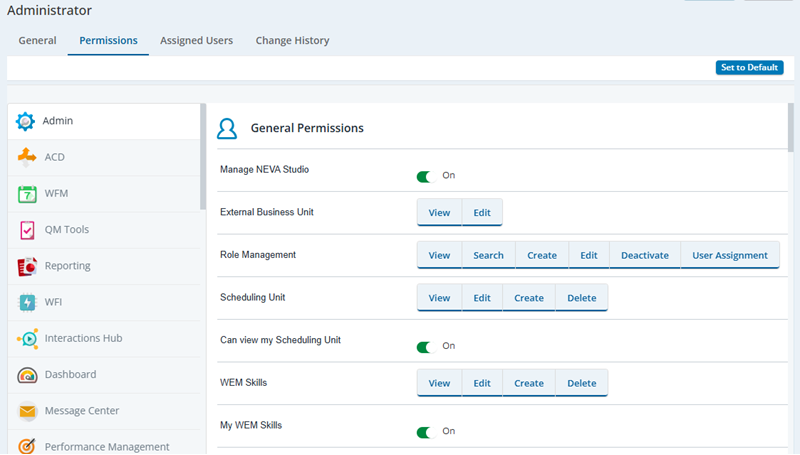Image resolution: width=800 pixels, height=455 pixels.
Task: Toggle Manage NEVA Studio switch off
Action: [425, 176]
